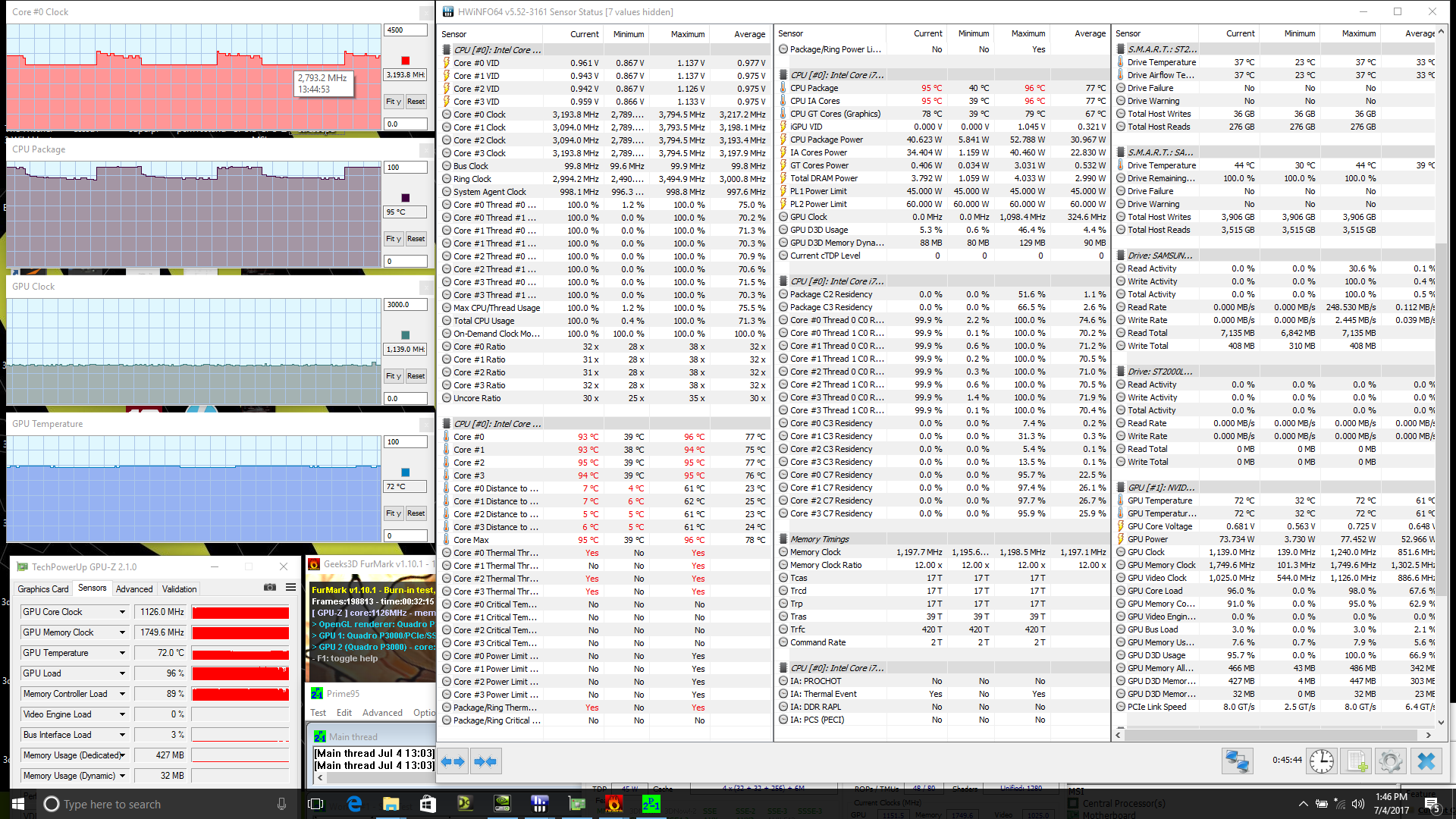Switch to GPU-Z Validation tab

click(180, 588)
